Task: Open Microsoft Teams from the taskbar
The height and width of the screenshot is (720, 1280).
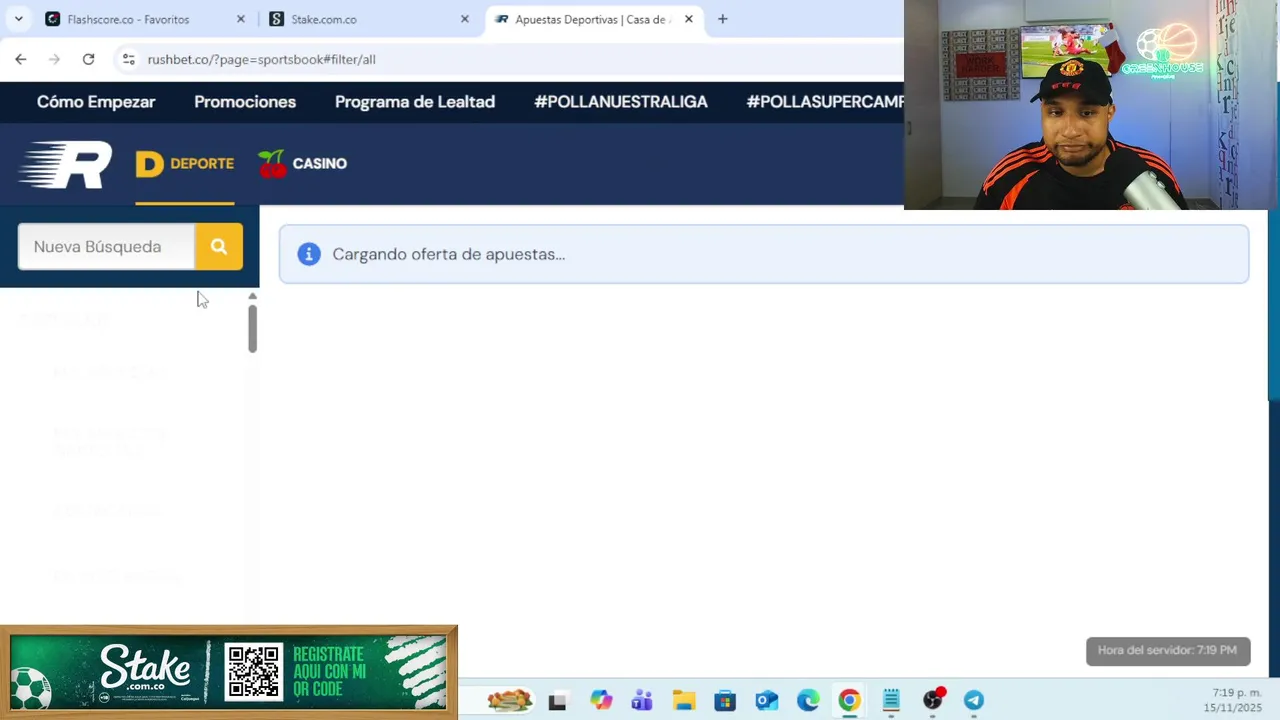Action: tap(642, 701)
